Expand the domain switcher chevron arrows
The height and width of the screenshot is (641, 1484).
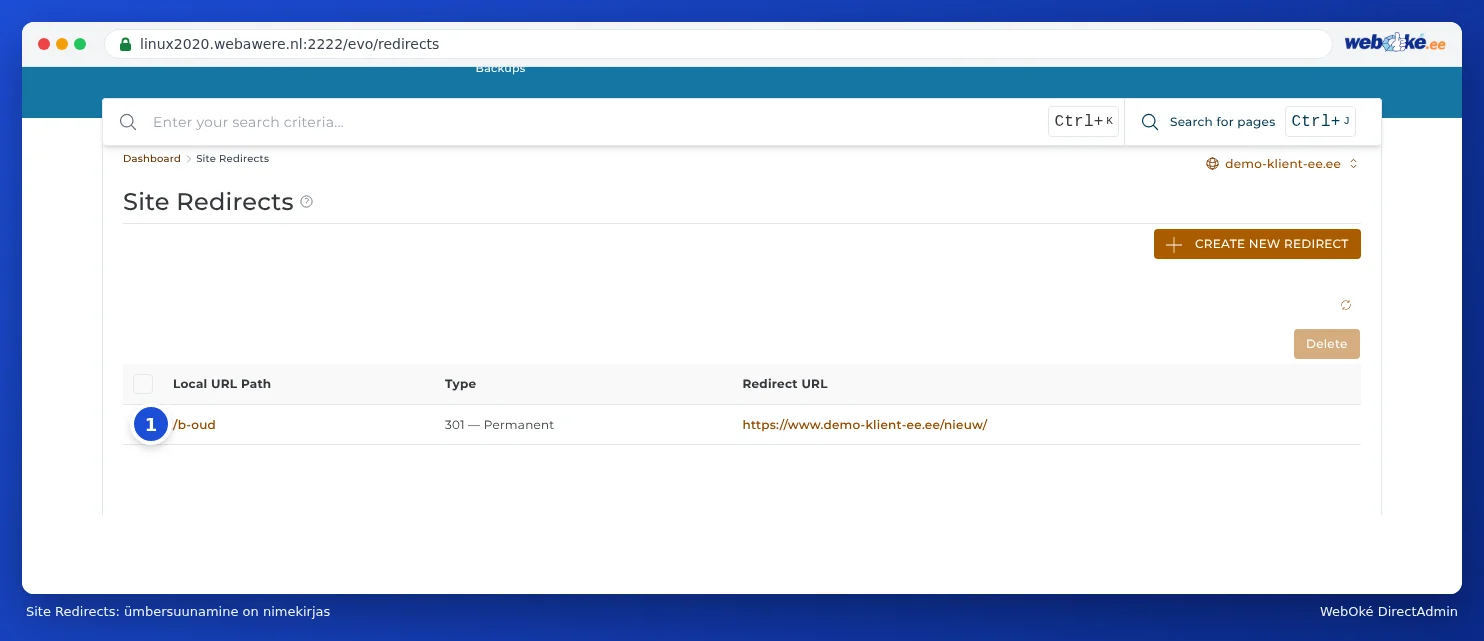point(1353,164)
